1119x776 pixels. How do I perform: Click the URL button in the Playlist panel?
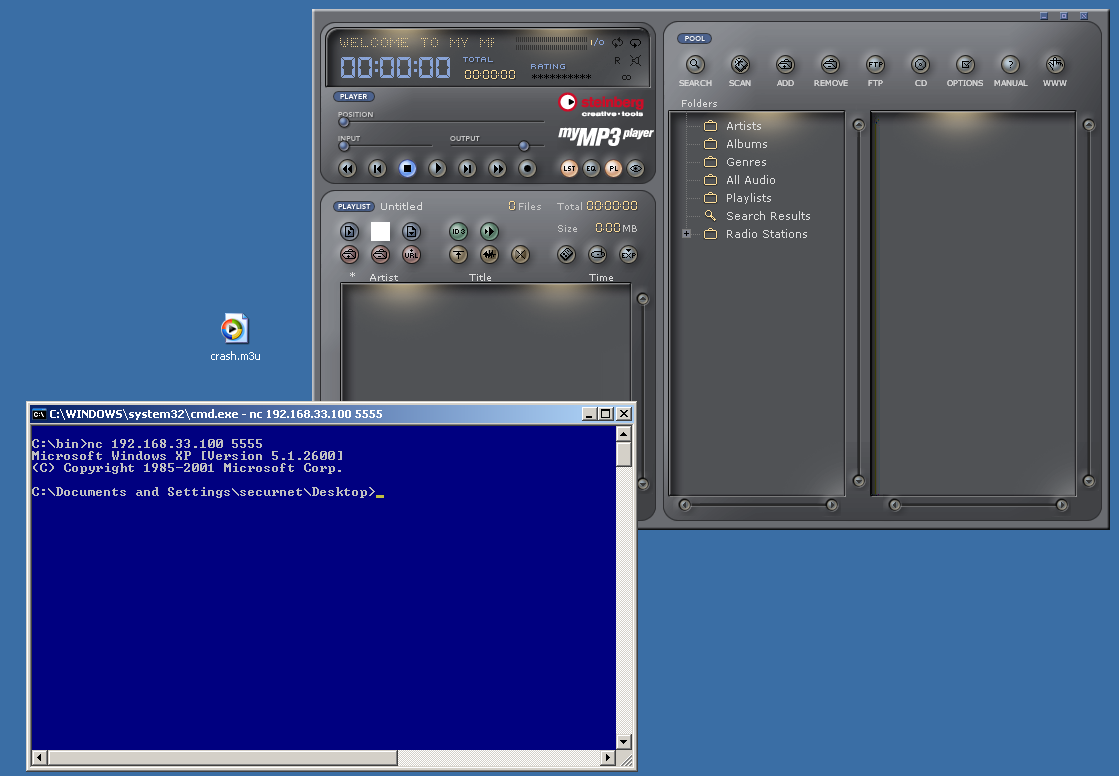click(411, 254)
